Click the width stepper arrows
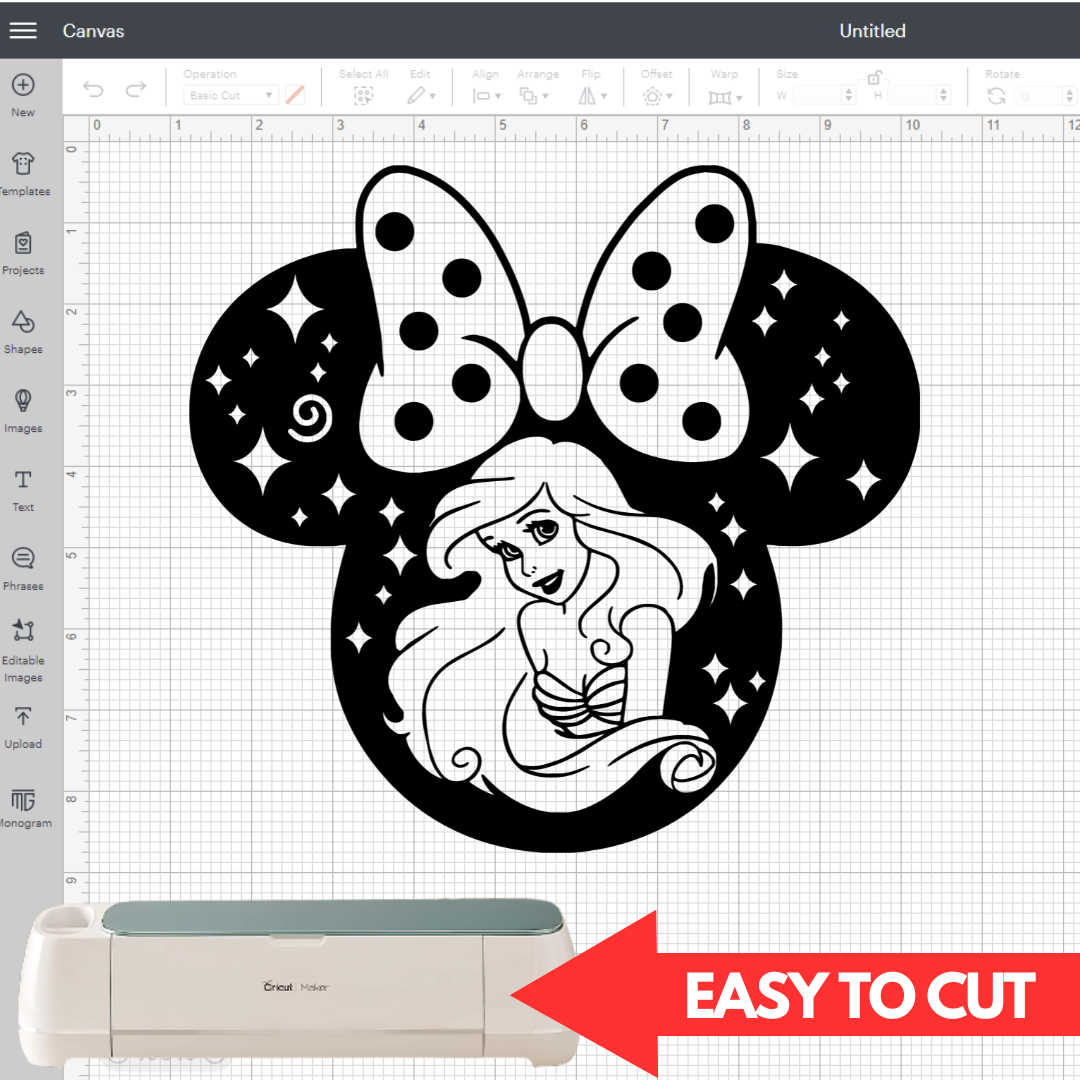Image resolution: width=1080 pixels, height=1080 pixels. coord(849,95)
